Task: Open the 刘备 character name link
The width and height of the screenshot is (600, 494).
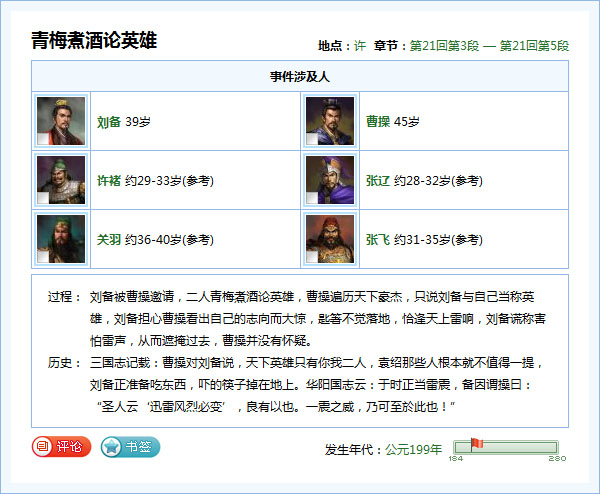Action: 108,122
